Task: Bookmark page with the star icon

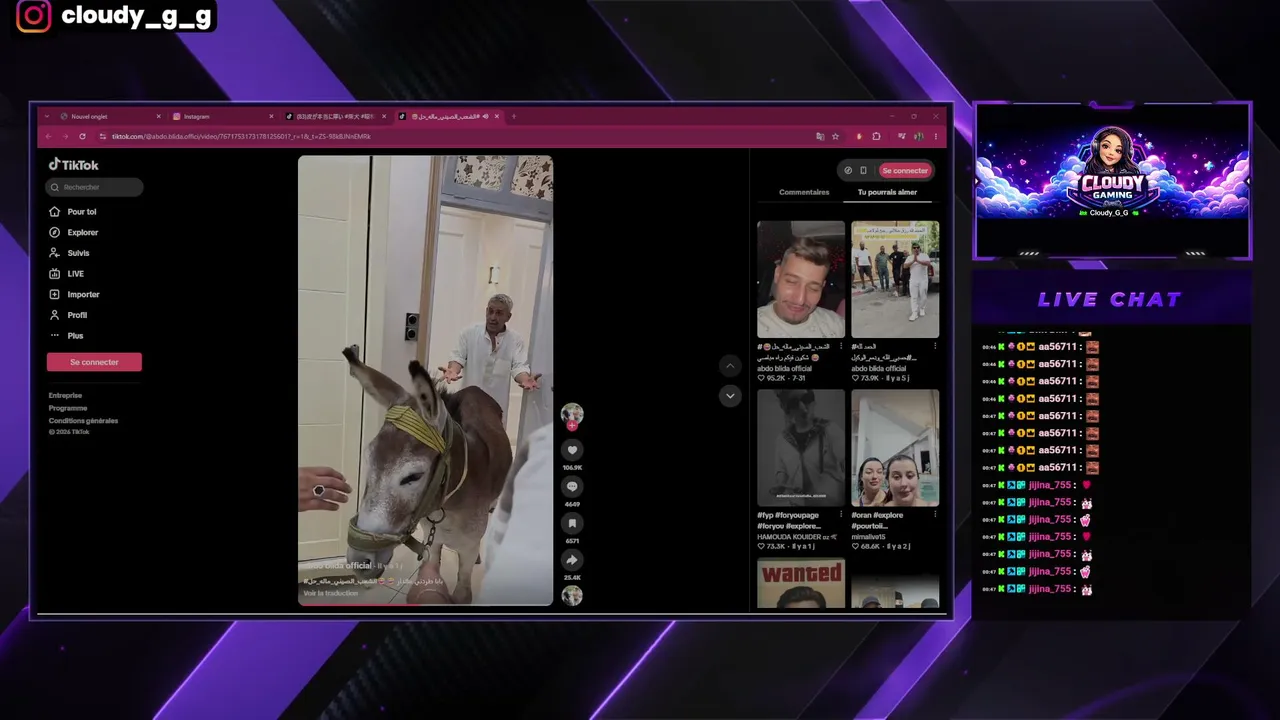Action: click(835, 136)
